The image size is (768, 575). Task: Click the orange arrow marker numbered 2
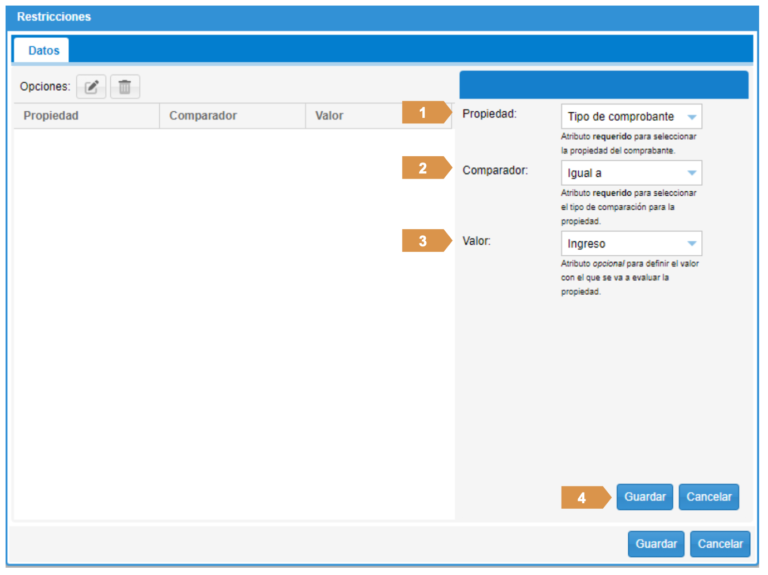425,169
